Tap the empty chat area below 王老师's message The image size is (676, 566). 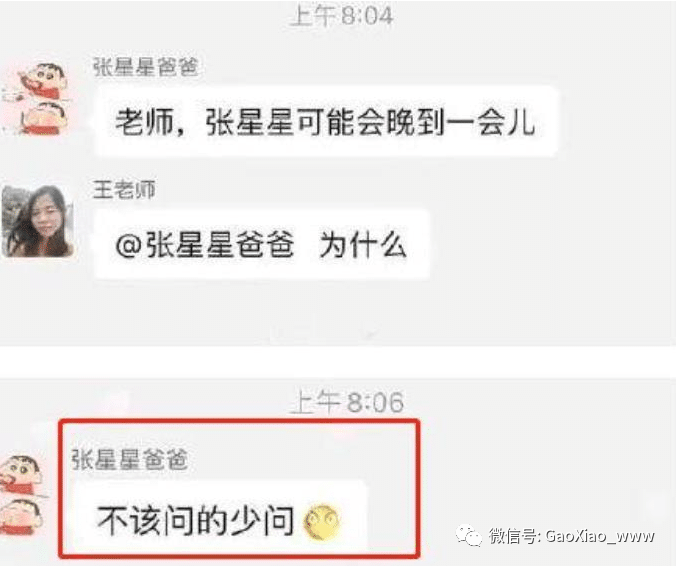[338, 313]
